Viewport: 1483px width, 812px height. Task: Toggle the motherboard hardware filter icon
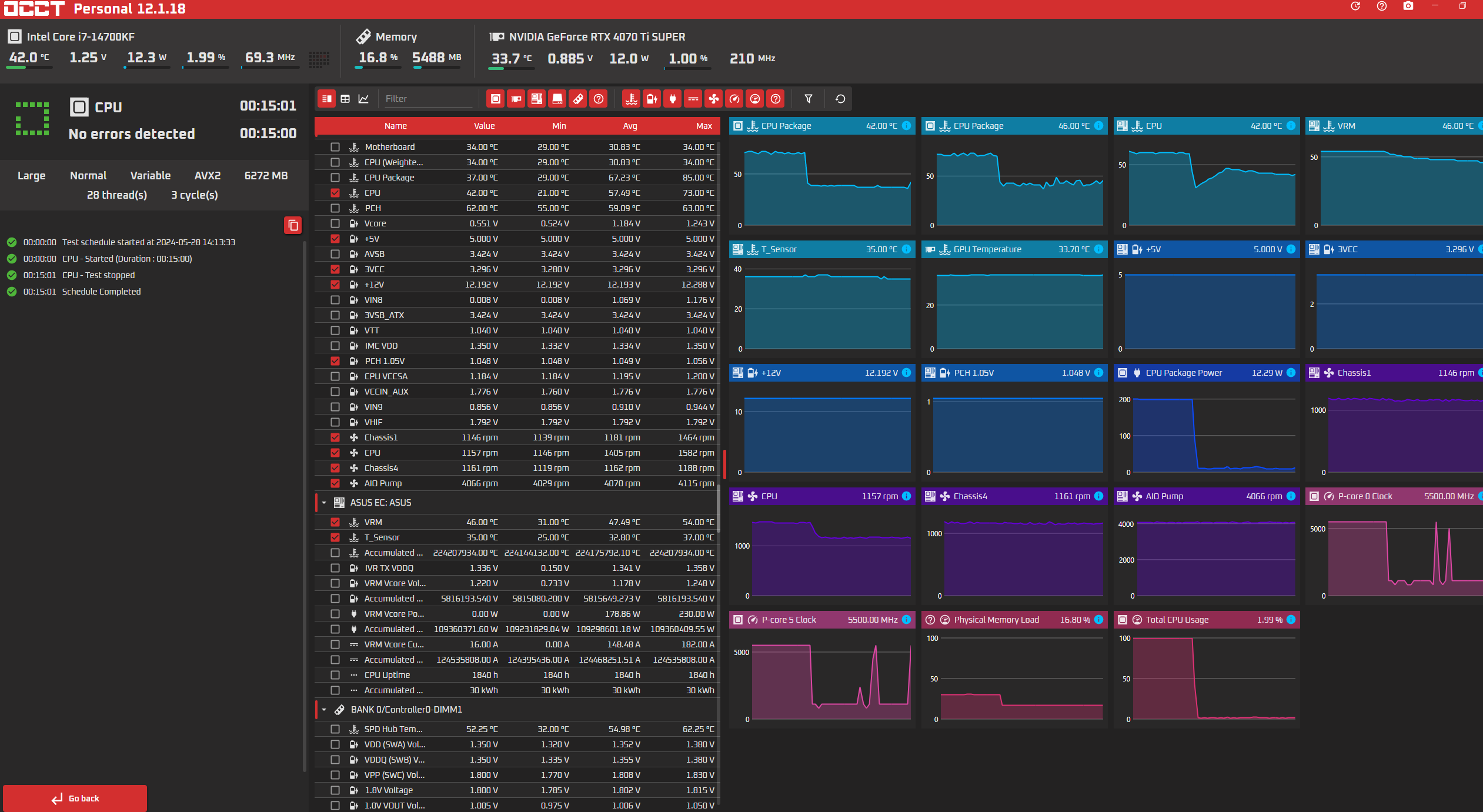pos(537,99)
